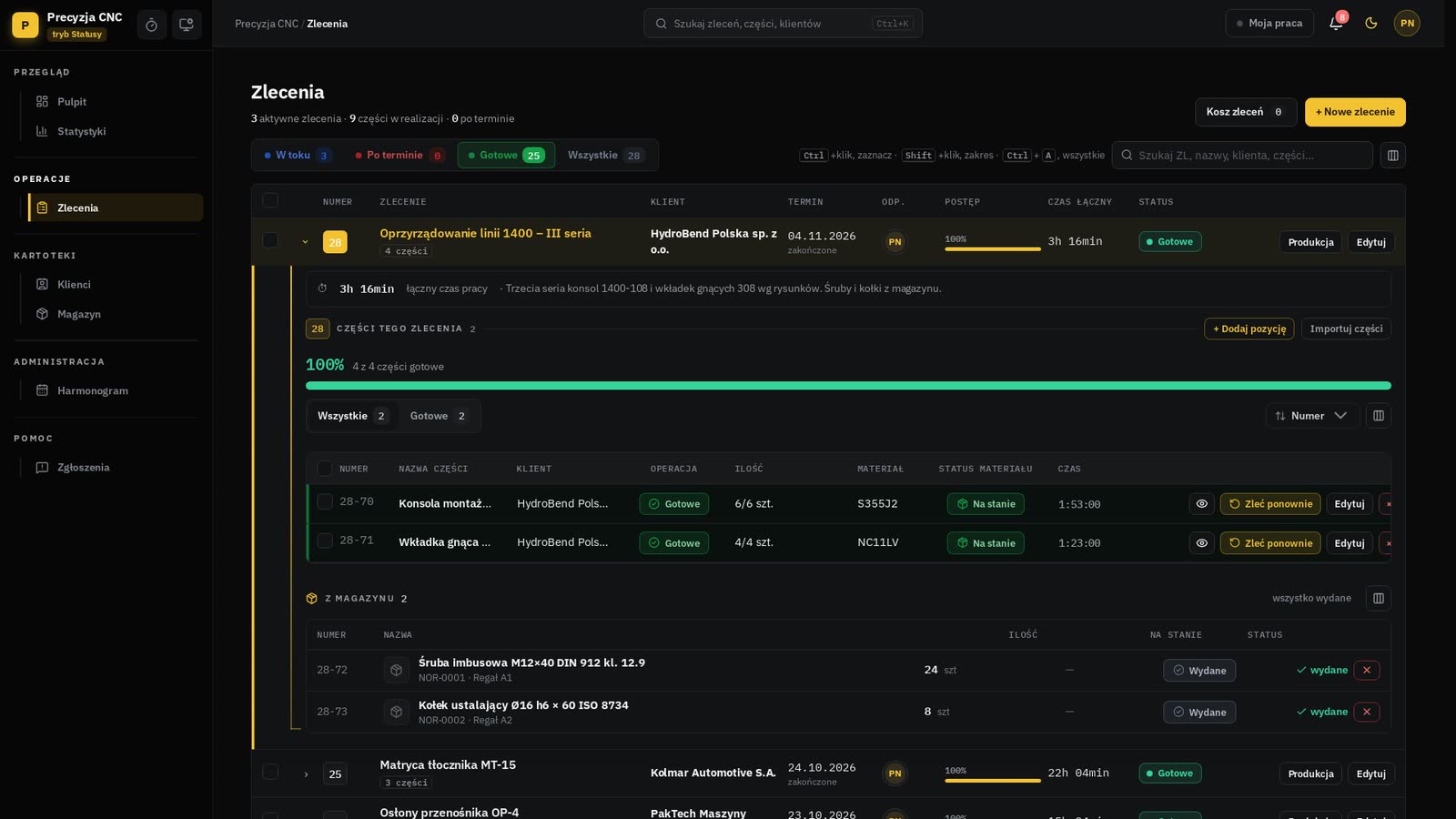Open the PN user avatar menu
Image resolution: width=1456 pixels, height=819 pixels.
coord(1407,24)
